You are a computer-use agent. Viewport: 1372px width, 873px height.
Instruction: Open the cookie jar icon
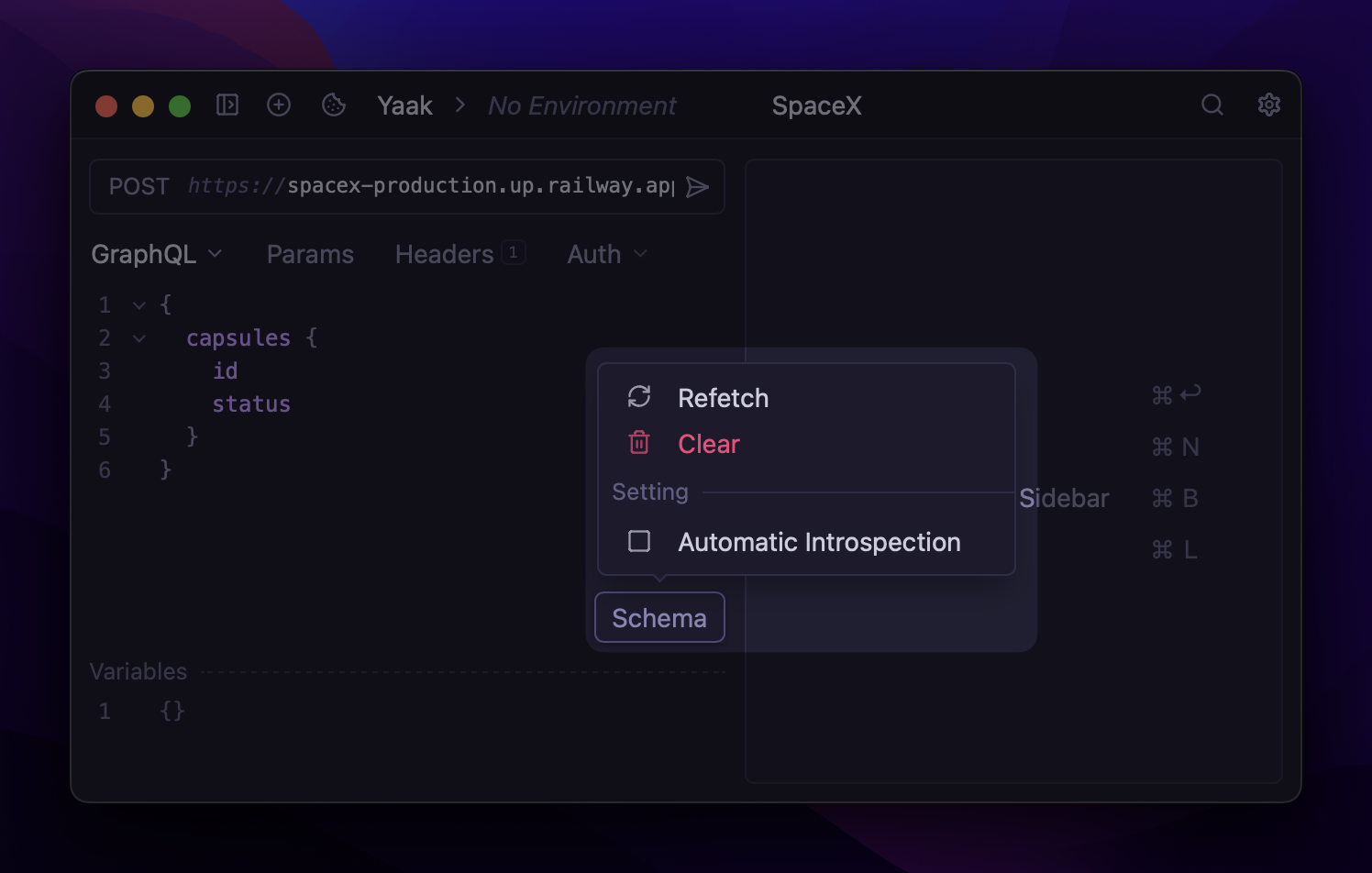coord(334,105)
